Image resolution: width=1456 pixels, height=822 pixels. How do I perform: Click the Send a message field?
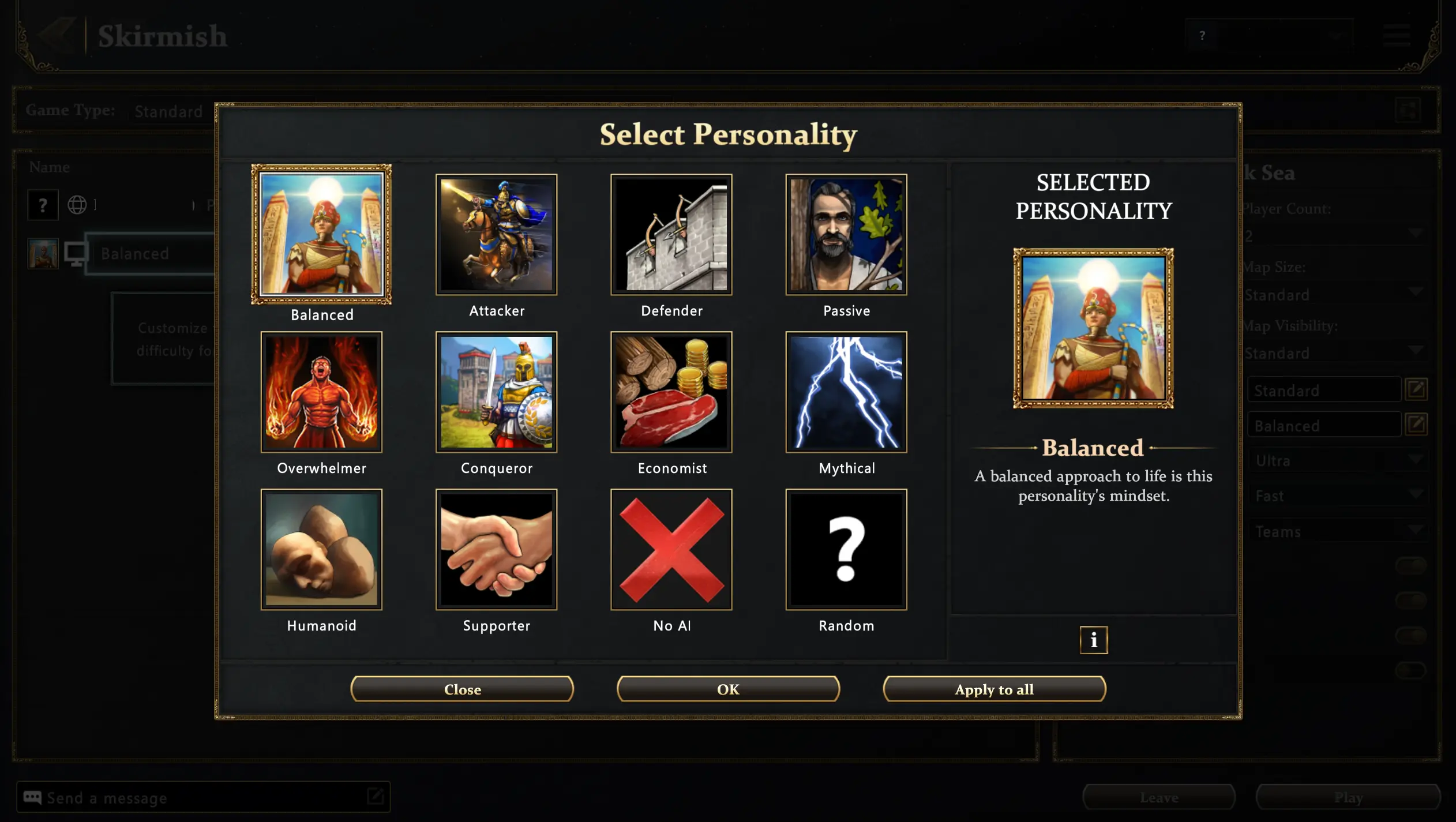click(x=203, y=797)
